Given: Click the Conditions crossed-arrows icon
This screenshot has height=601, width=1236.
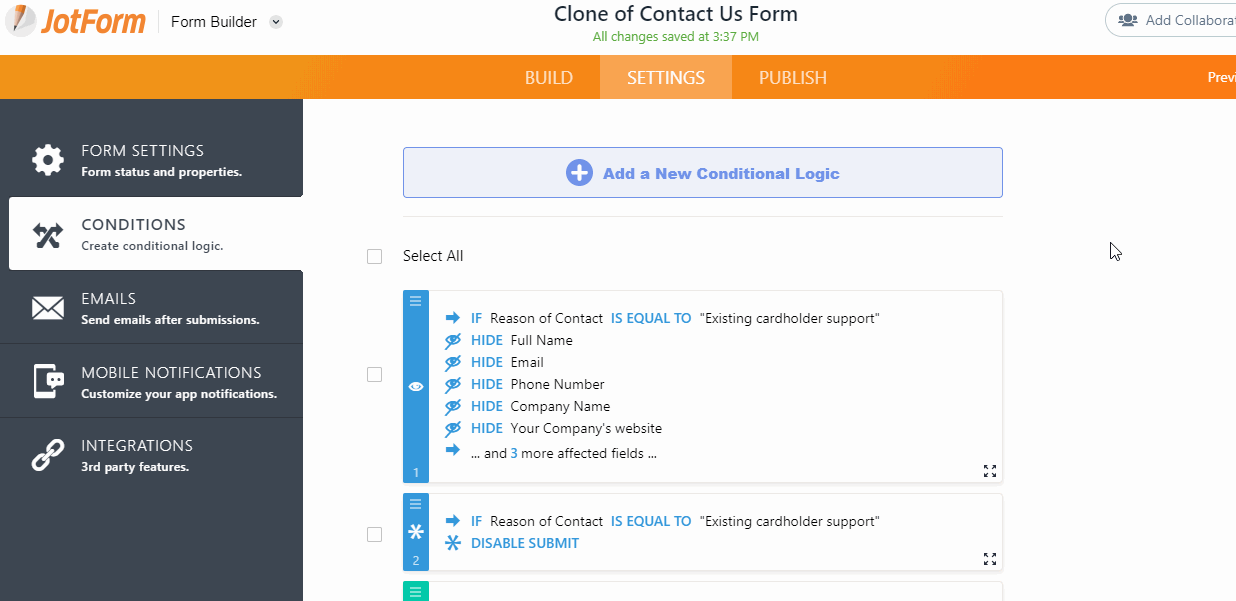Looking at the screenshot, I should point(47,235).
